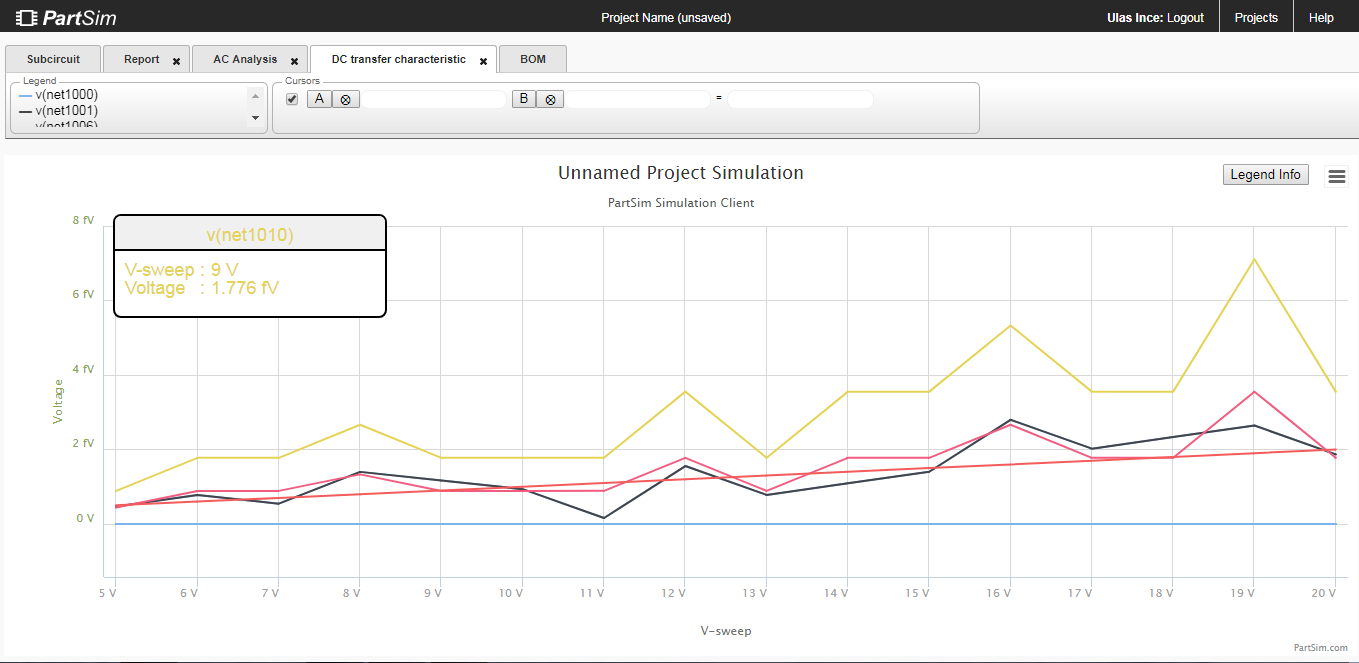Open the BOM tab
The width and height of the screenshot is (1359, 663).
533,59
